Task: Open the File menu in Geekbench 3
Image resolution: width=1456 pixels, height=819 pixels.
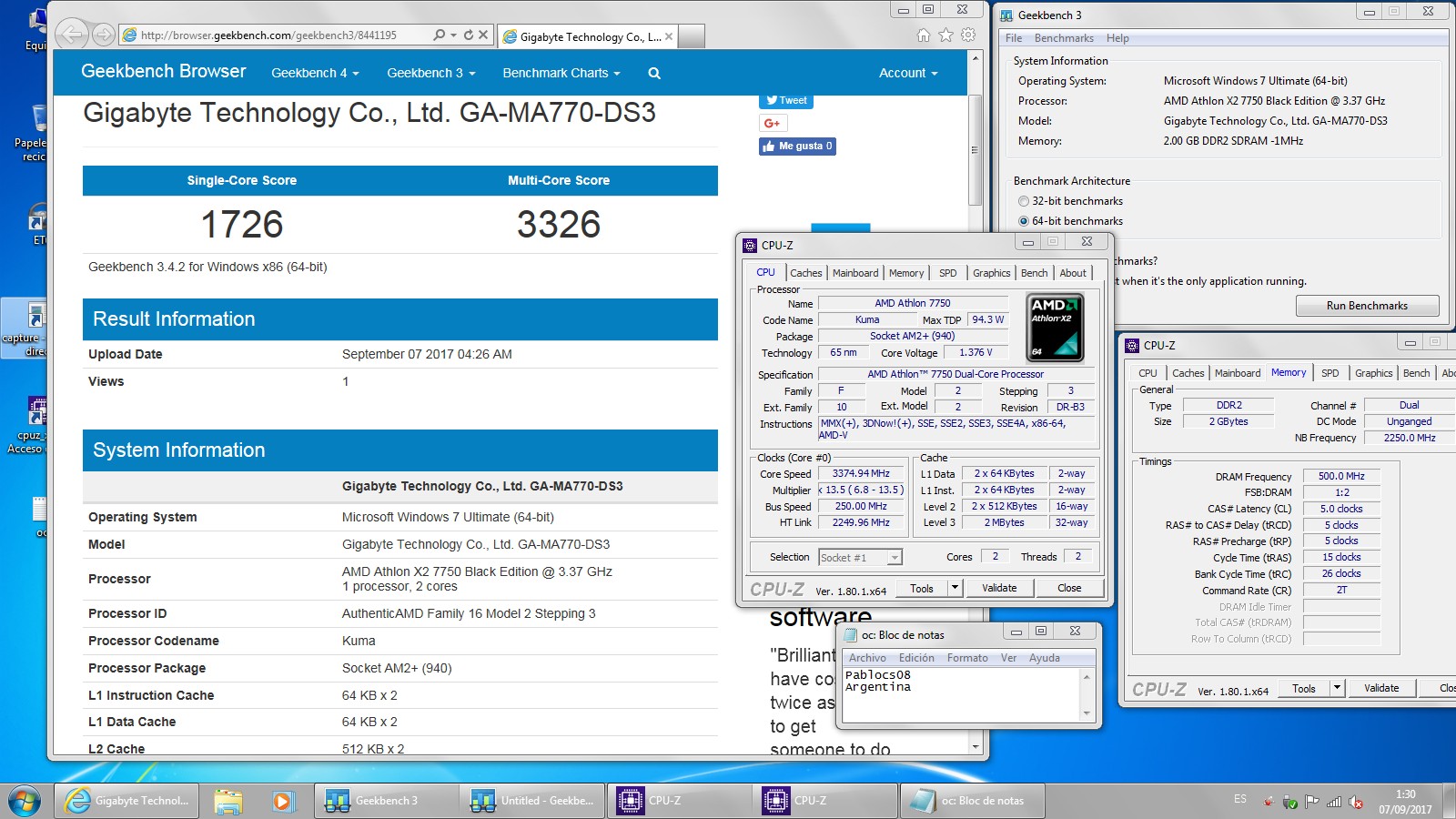Action: pos(1014,38)
